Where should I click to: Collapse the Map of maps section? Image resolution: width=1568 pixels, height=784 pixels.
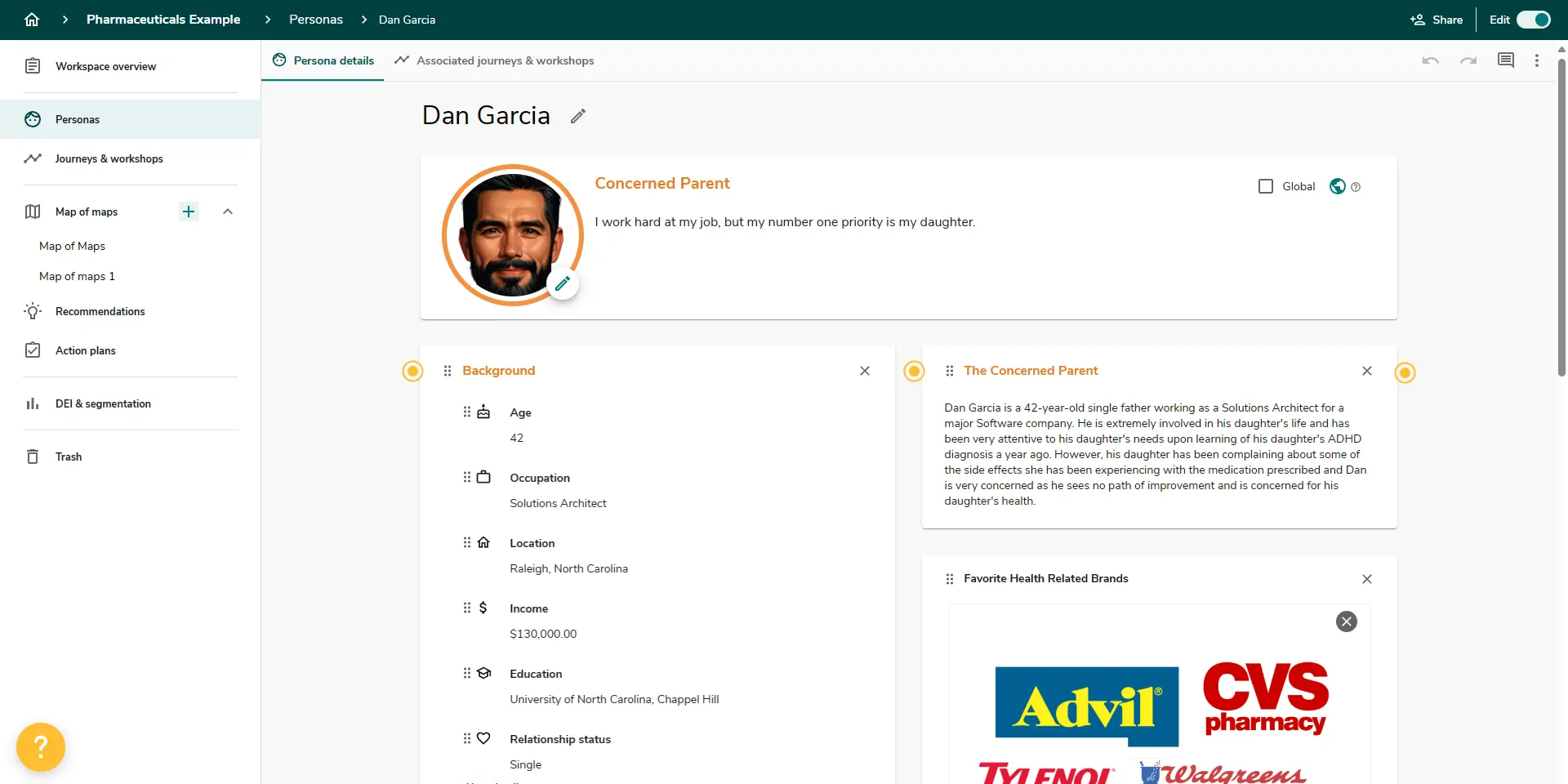click(227, 212)
